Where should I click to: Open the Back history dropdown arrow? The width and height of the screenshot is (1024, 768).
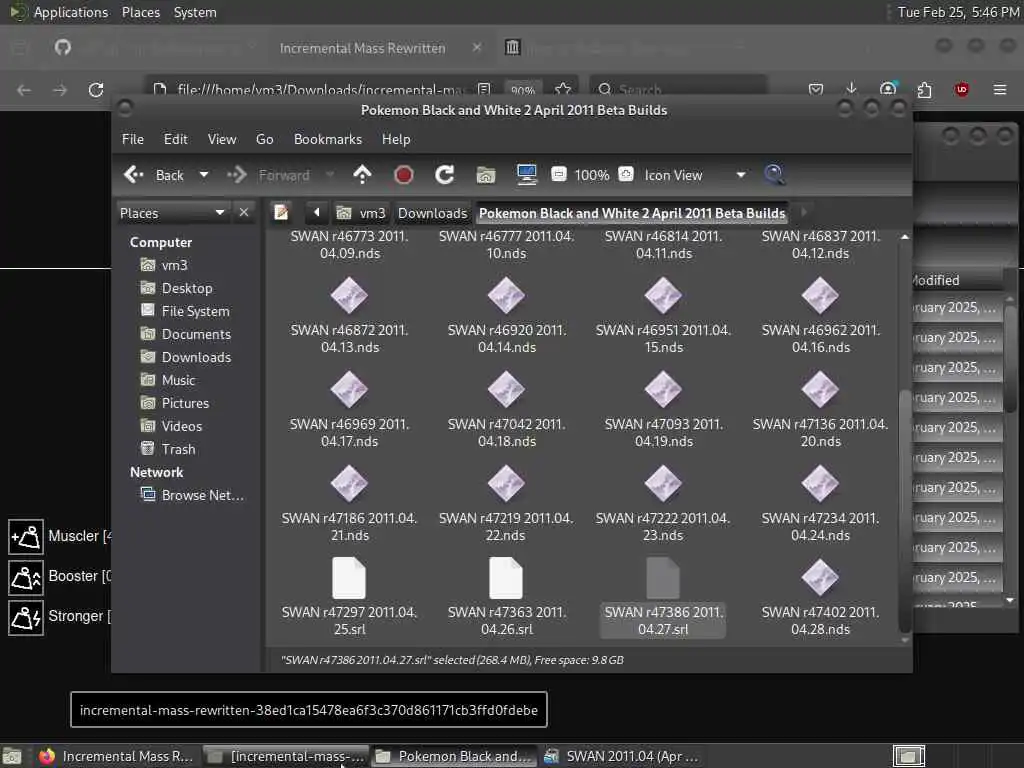(204, 174)
